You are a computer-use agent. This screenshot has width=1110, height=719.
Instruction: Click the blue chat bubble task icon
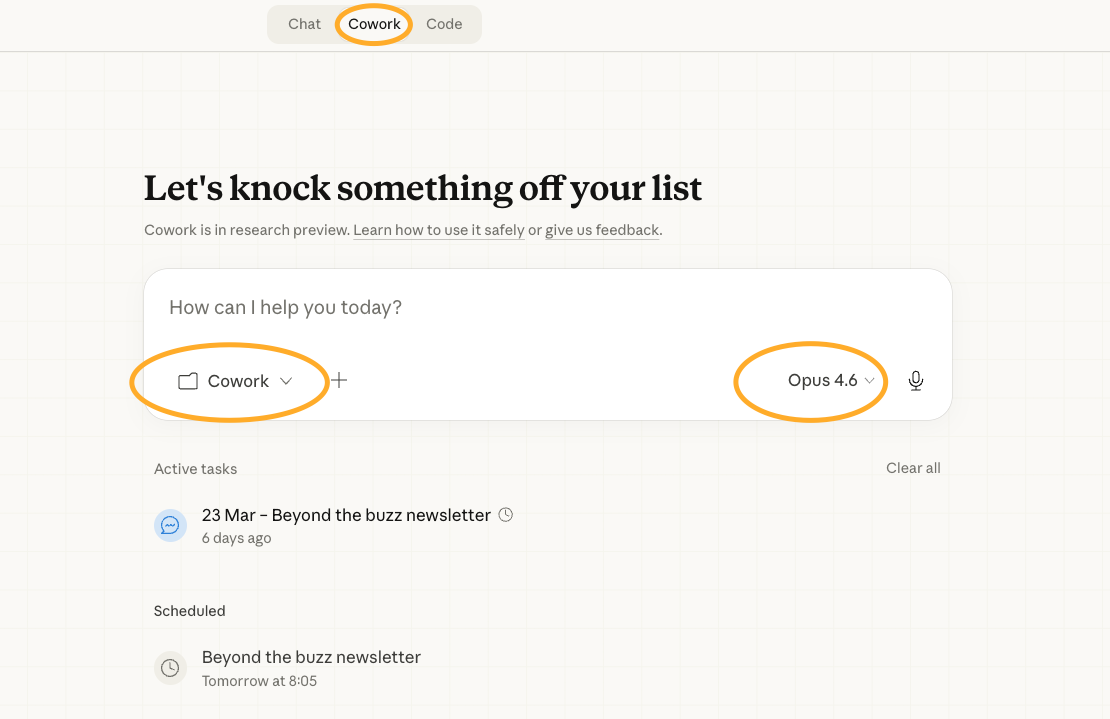(x=170, y=525)
